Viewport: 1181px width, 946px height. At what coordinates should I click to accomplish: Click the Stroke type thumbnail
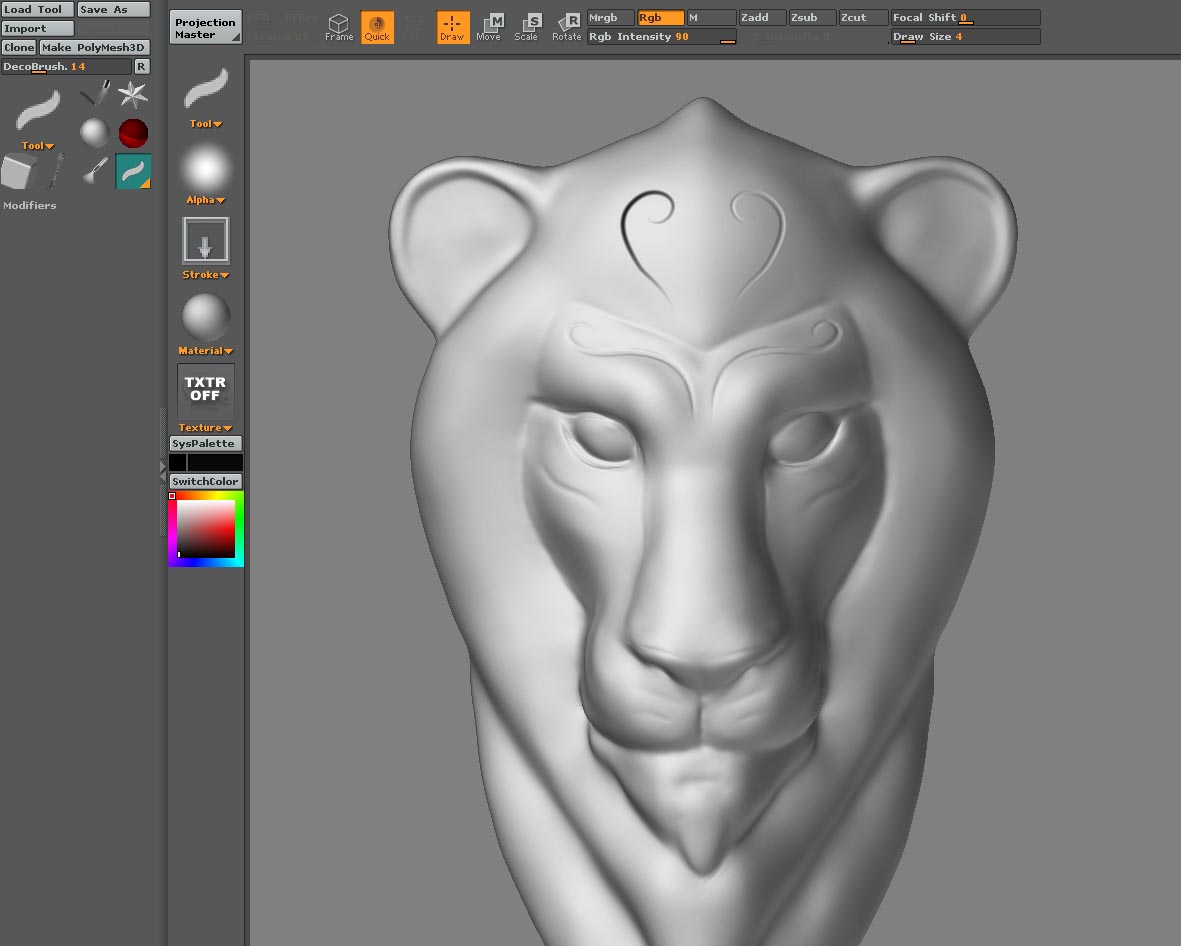206,241
